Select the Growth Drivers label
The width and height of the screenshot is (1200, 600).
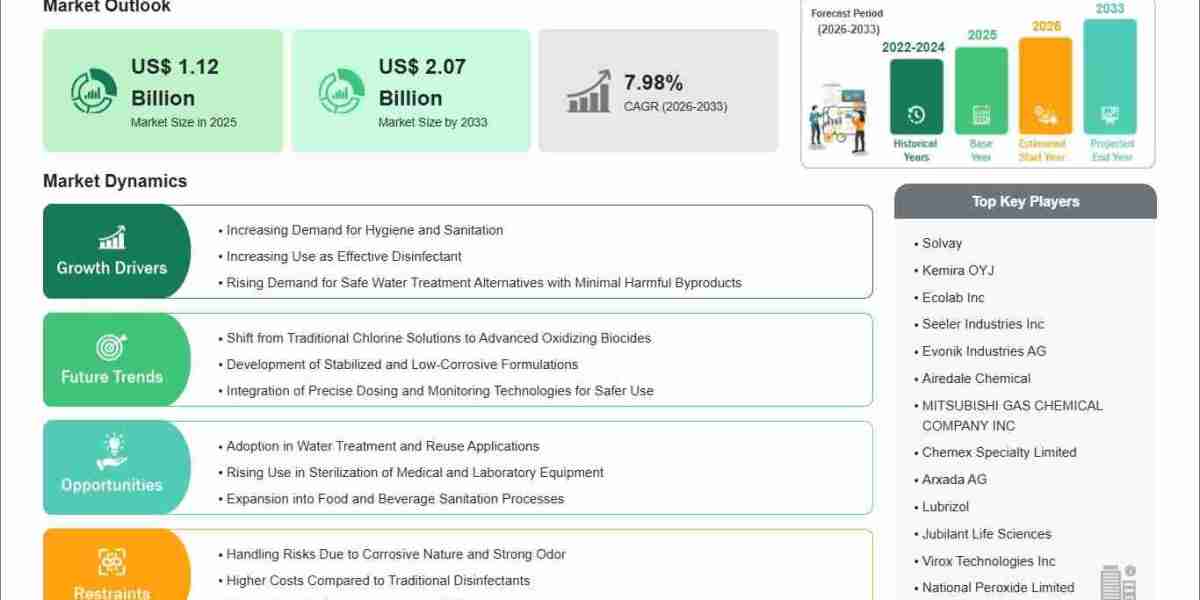point(112,268)
